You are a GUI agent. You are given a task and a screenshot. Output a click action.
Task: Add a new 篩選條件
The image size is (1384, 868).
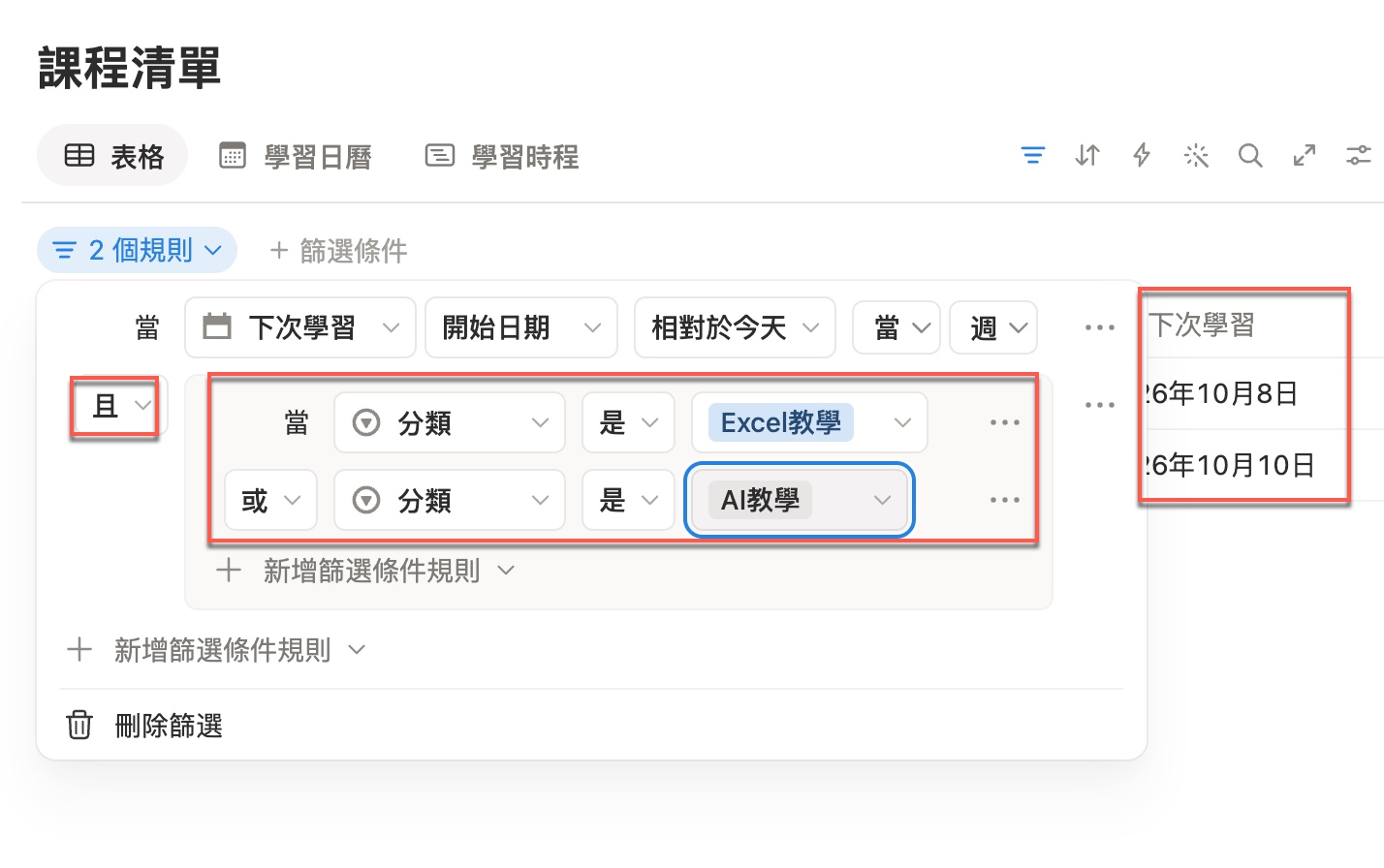click(338, 251)
